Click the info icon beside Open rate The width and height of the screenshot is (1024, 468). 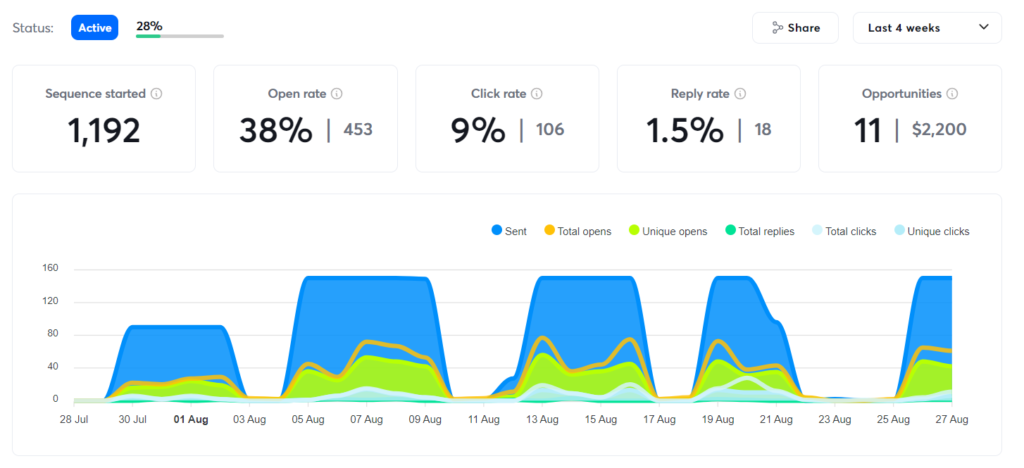tap(337, 94)
